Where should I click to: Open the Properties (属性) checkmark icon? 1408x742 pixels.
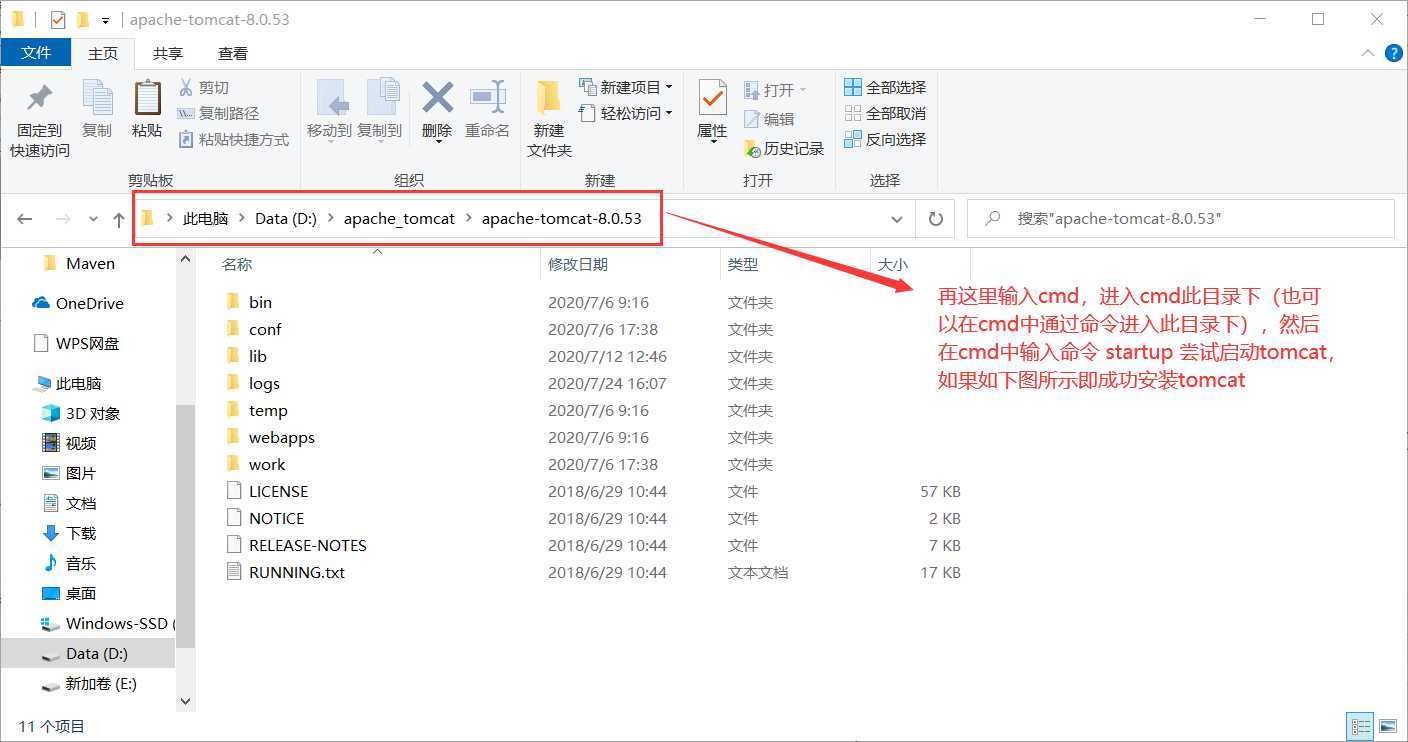(x=712, y=98)
